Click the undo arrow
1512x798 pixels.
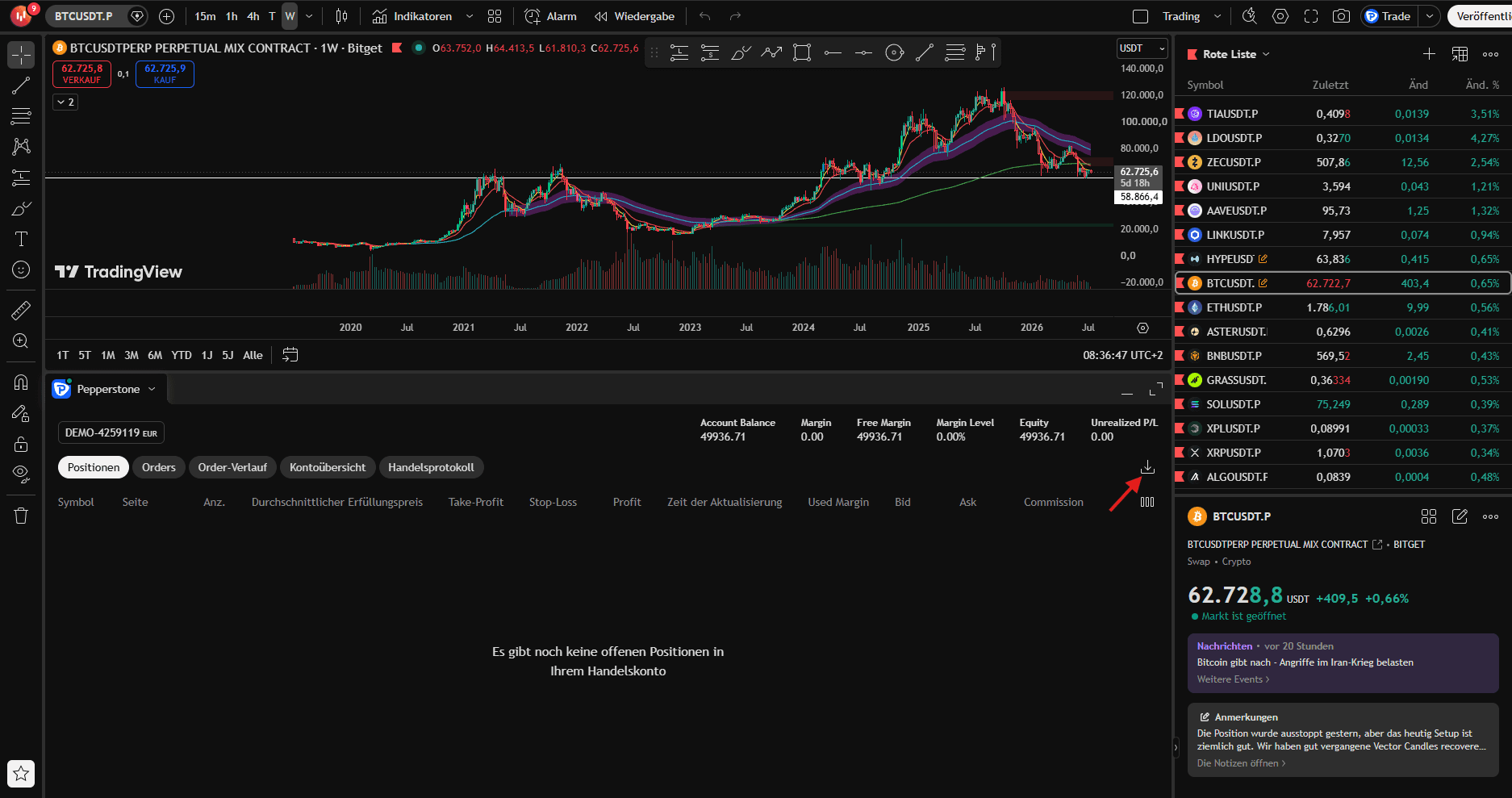click(x=705, y=16)
